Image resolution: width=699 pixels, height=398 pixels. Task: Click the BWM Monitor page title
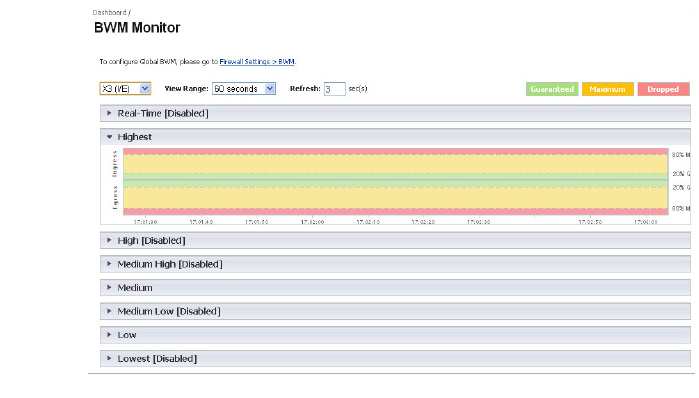pos(137,28)
